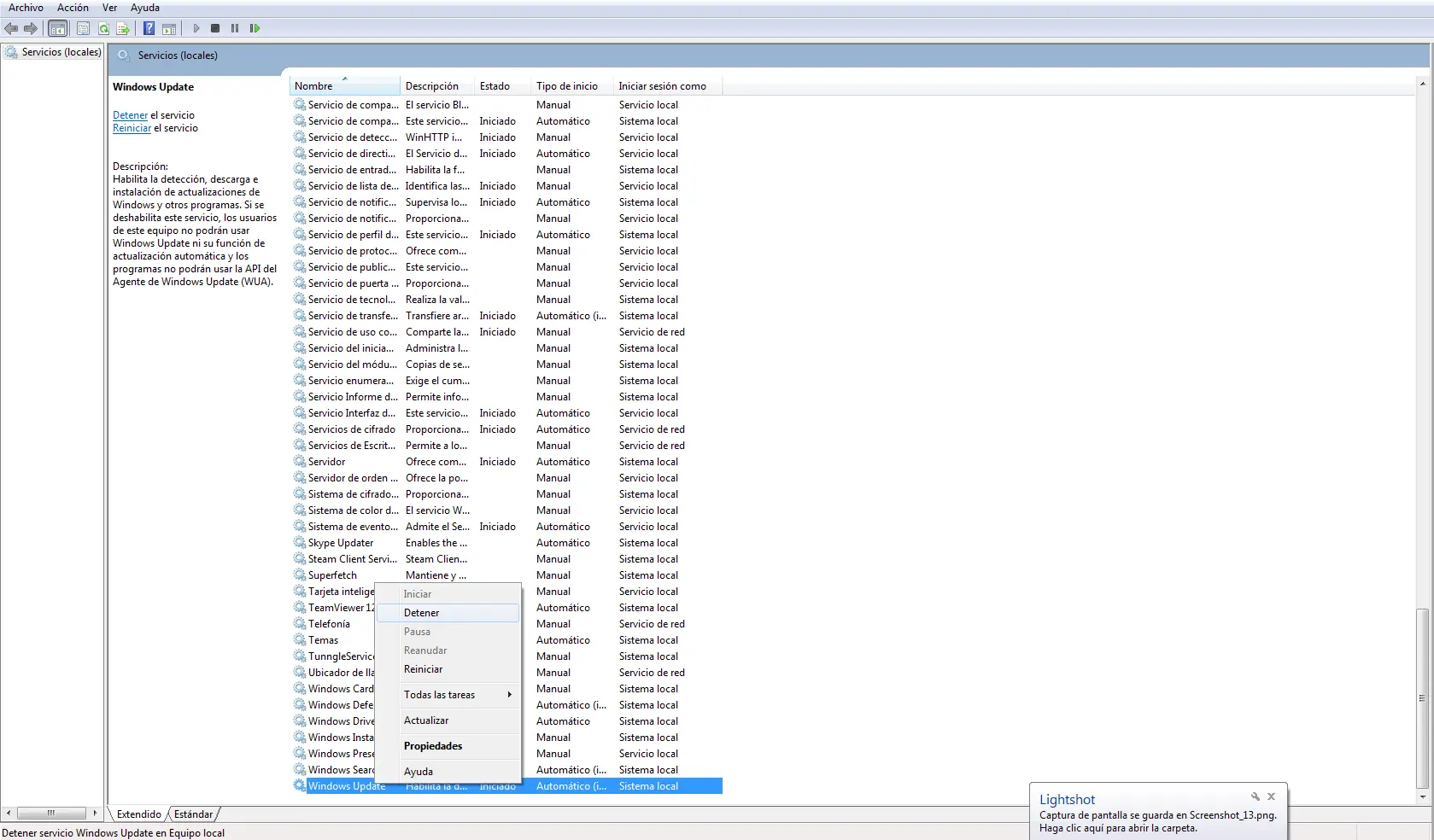Click the gear icon beside TeamViewer 12
1434x840 pixels.
tap(300, 608)
